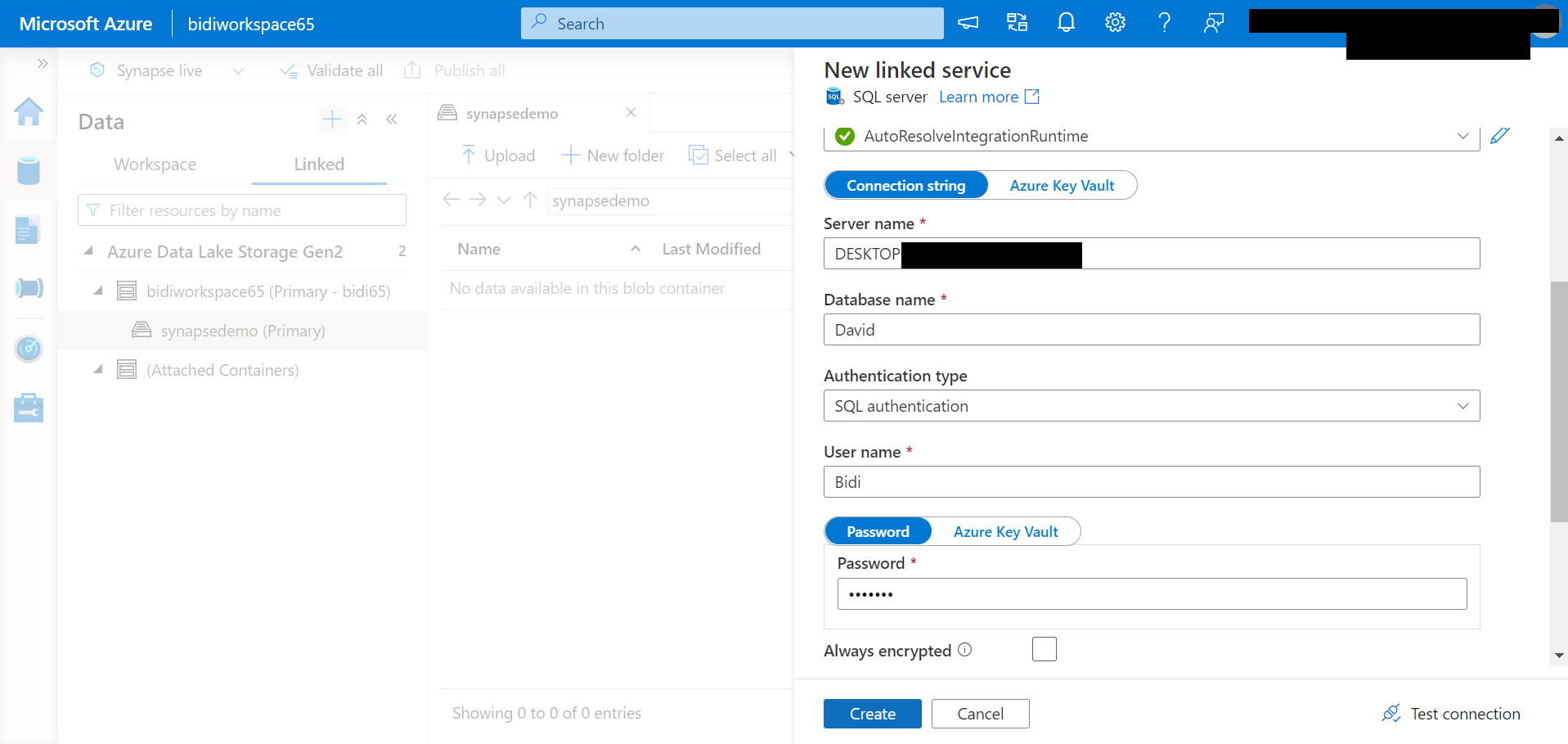Open the Integrate hub pipeline icon
The width and height of the screenshot is (1568, 744).
(x=29, y=288)
